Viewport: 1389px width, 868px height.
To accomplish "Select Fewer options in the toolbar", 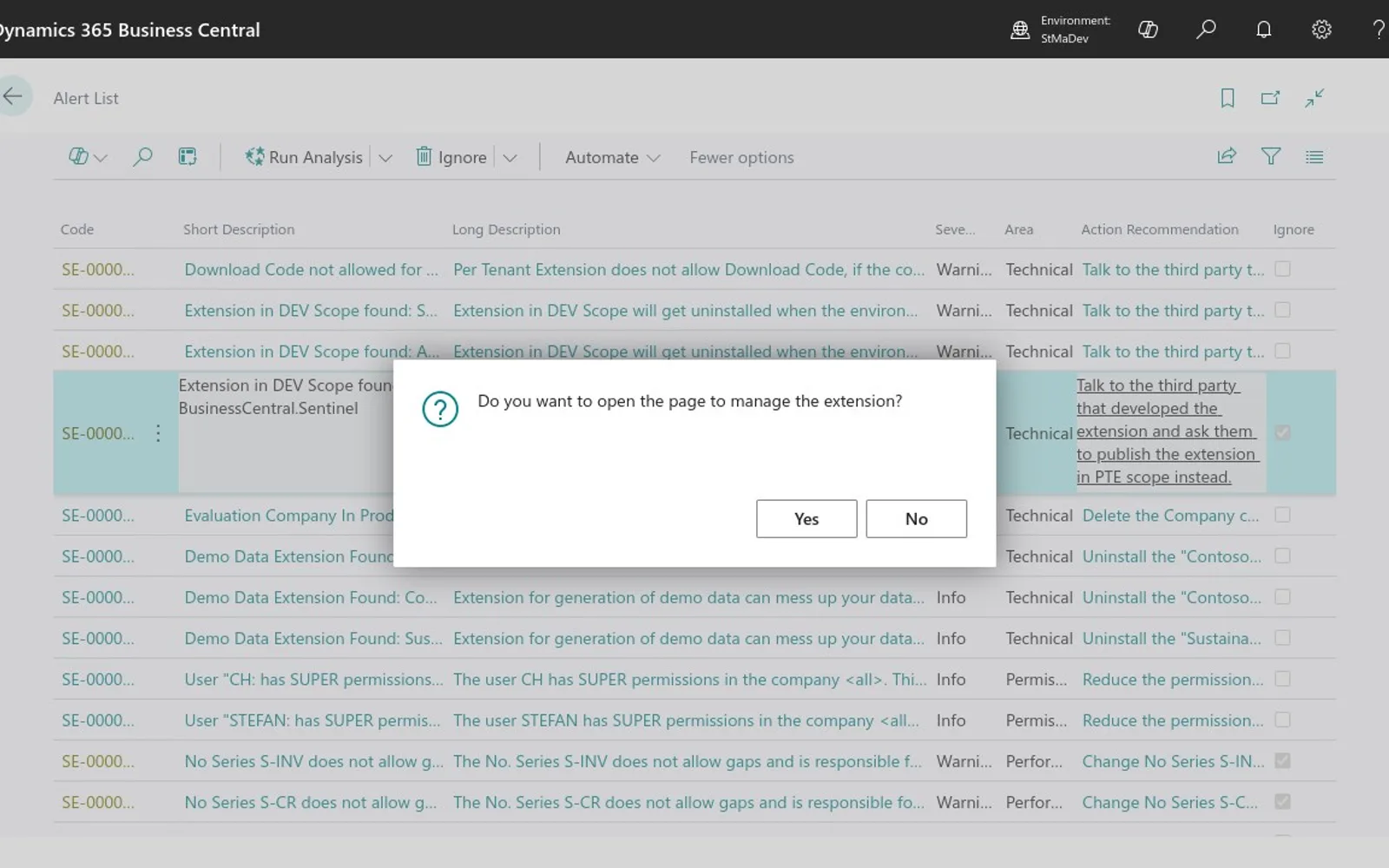I will pyautogui.click(x=741, y=157).
